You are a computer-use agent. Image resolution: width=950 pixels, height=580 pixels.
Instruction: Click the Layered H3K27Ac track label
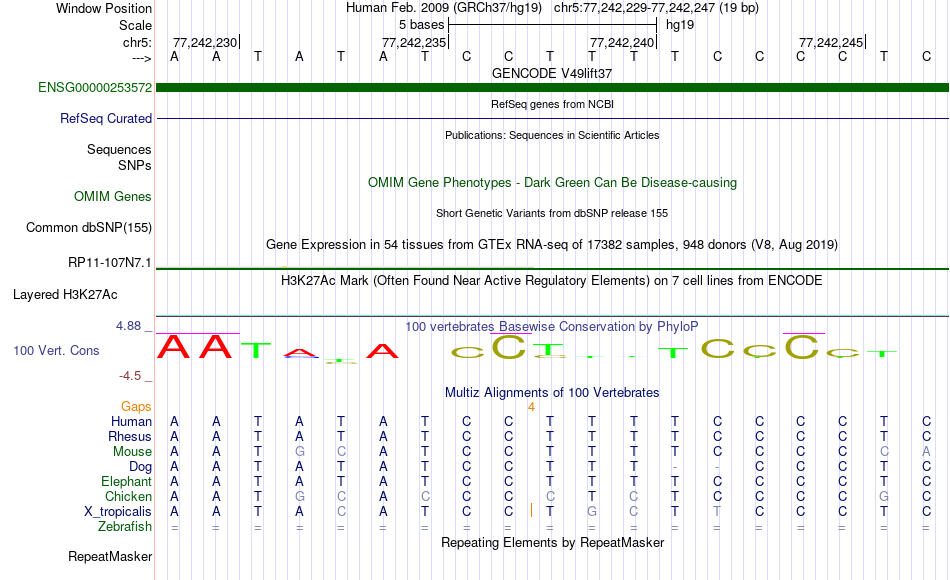65,295
